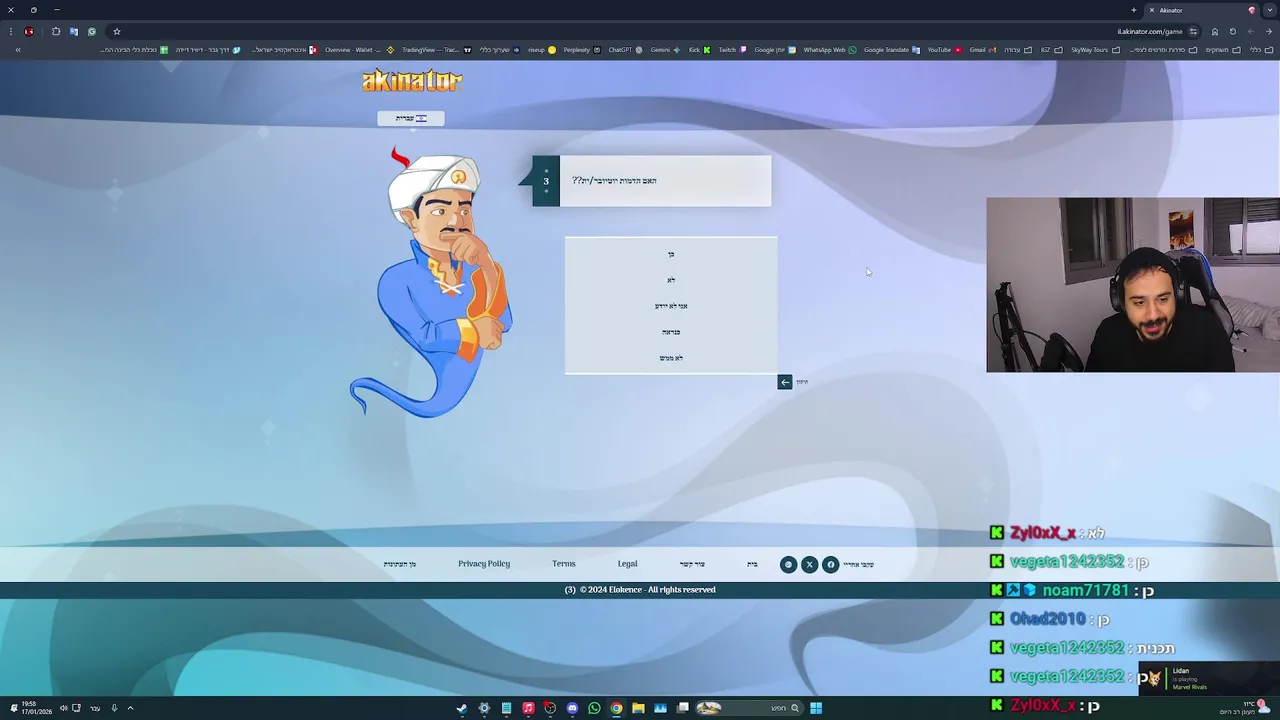Answer כן (yes) to Akinator's question
Image resolution: width=1280 pixels, height=720 pixels.
click(x=671, y=254)
